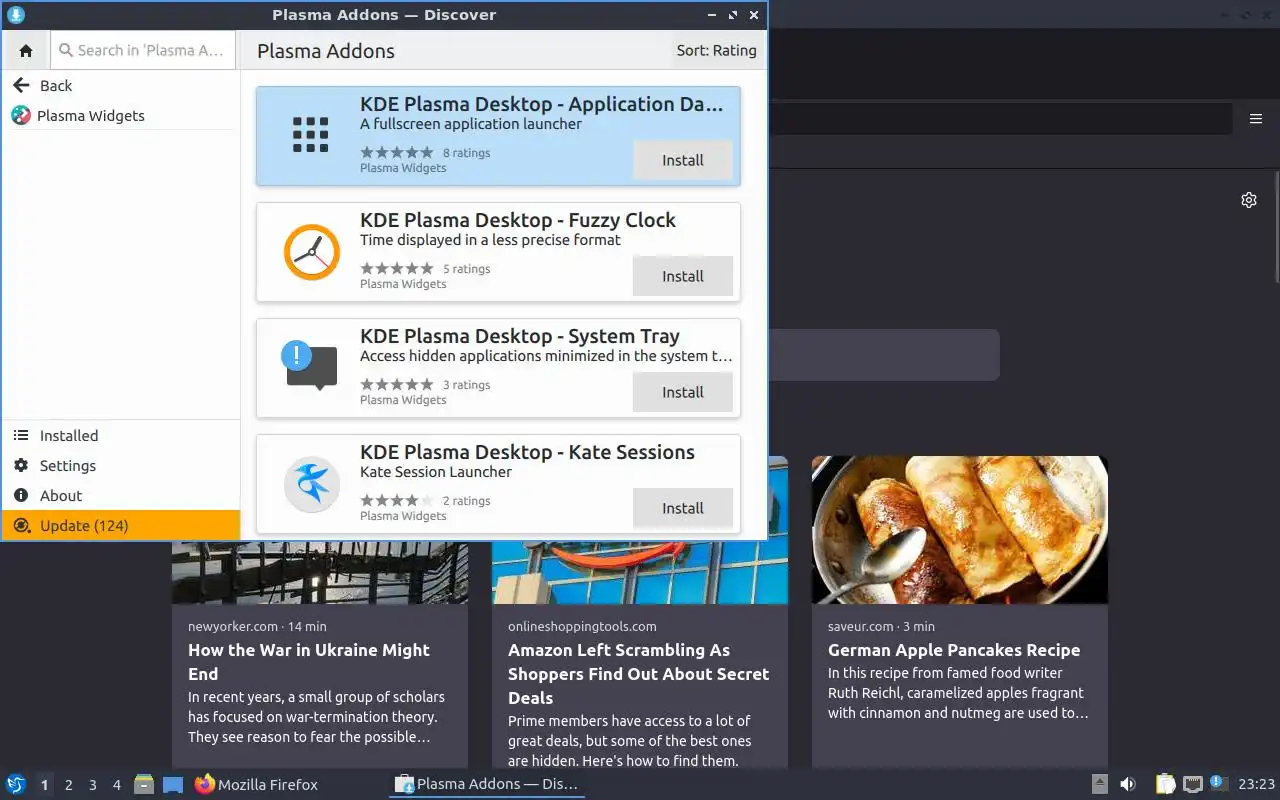Open 'Amazon Left Scrambling' article in Firefox
The width and height of the screenshot is (1280, 800).
click(x=638, y=674)
